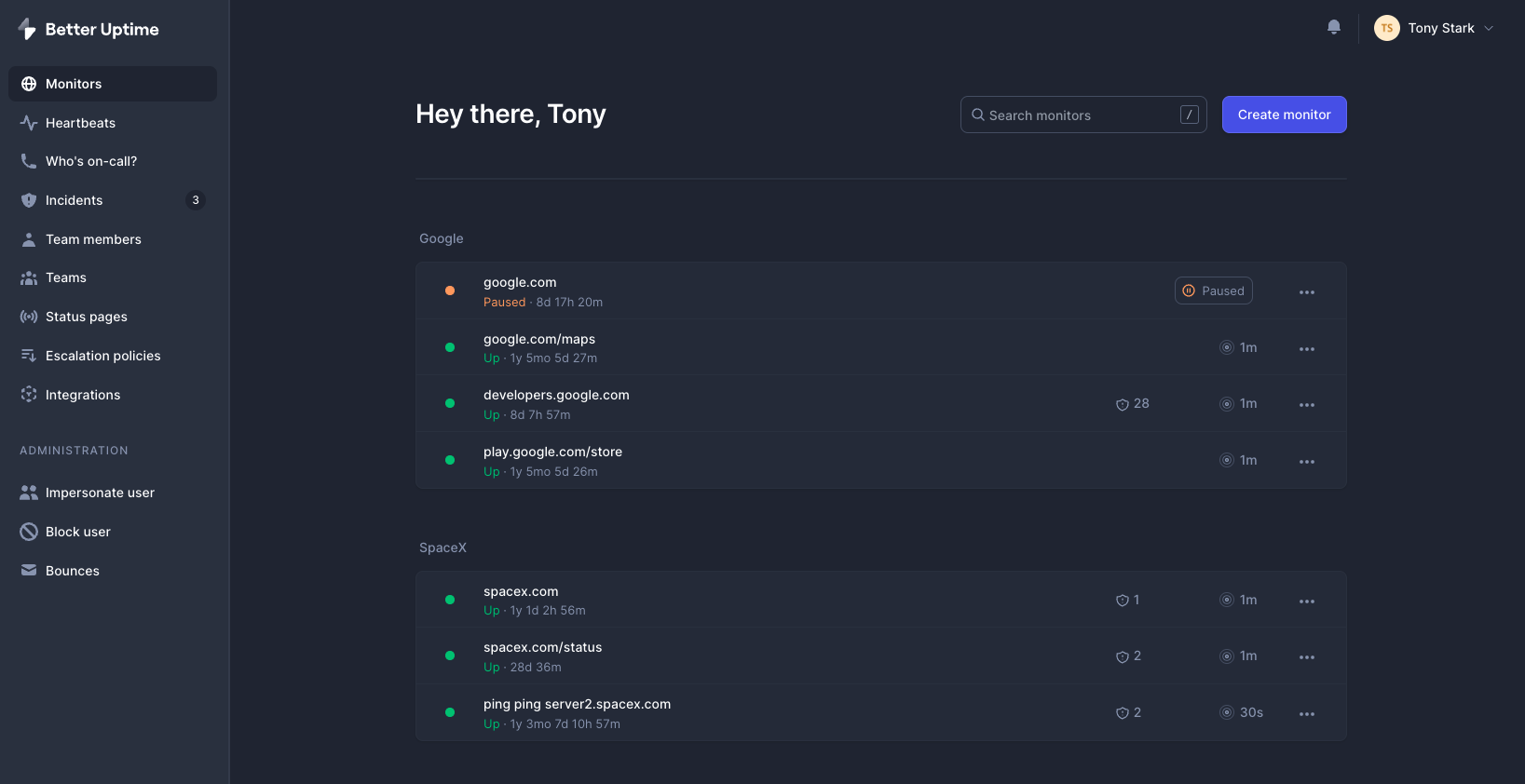Open more options for spacex.com/status
Screen dimensions: 1525x784
point(1306,657)
